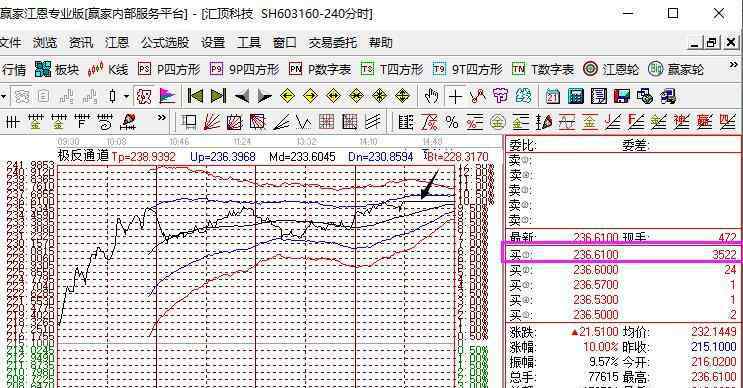Open the 9T四方形 tool
Screen dimensions: 743x388
click(467, 70)
